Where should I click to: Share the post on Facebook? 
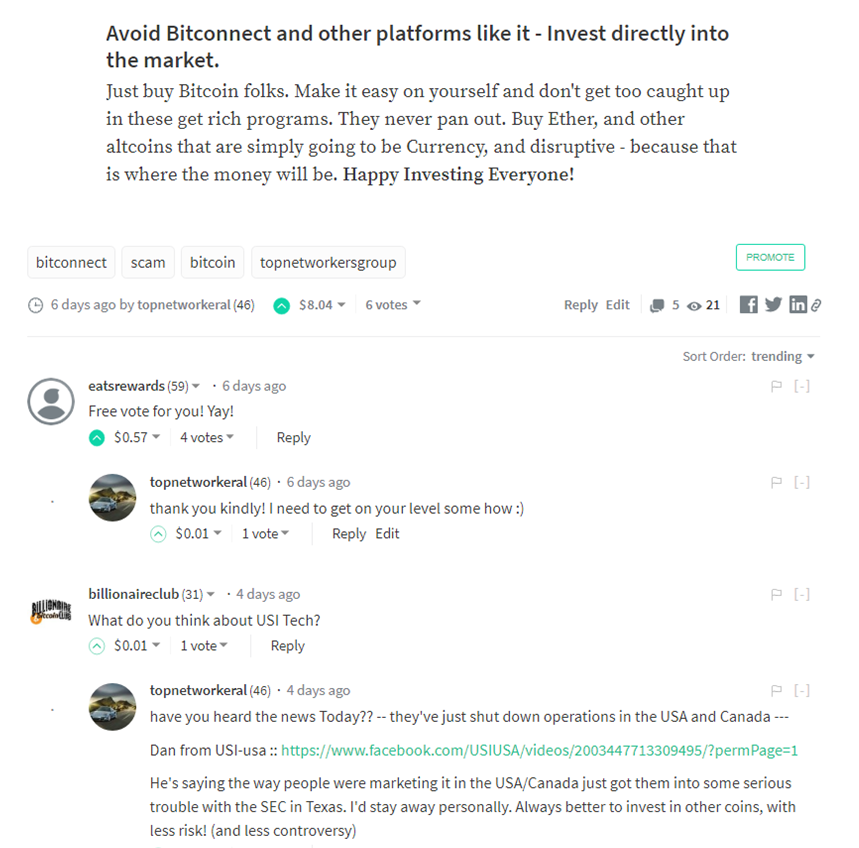pos(748,305)
